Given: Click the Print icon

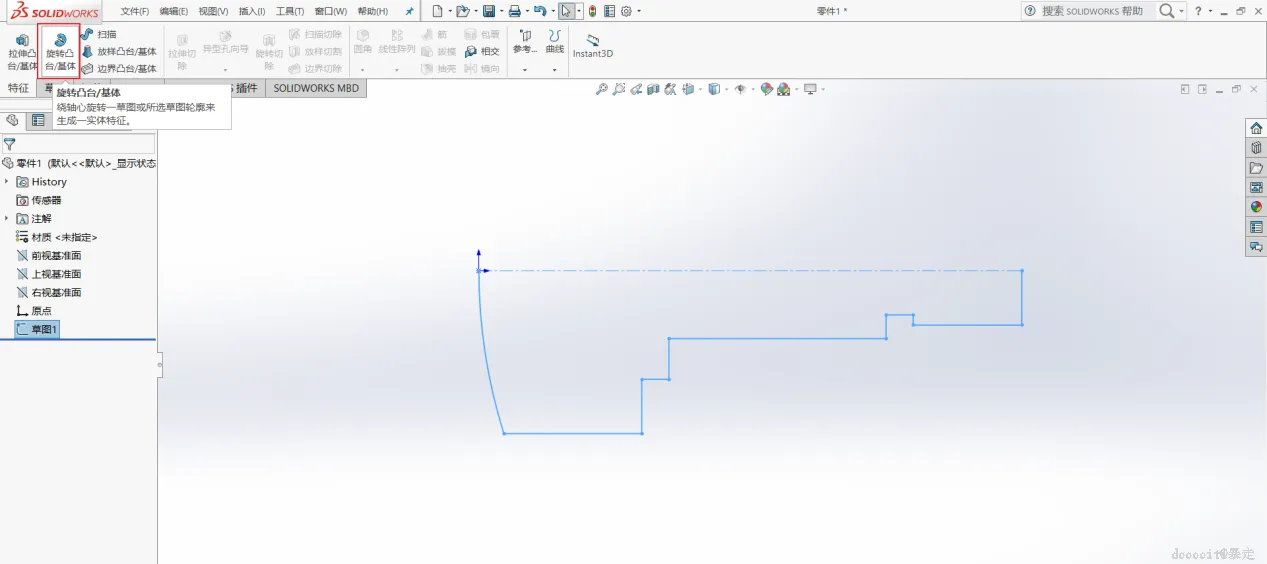Looking at the screenshot, I should (x=514, y=11).
